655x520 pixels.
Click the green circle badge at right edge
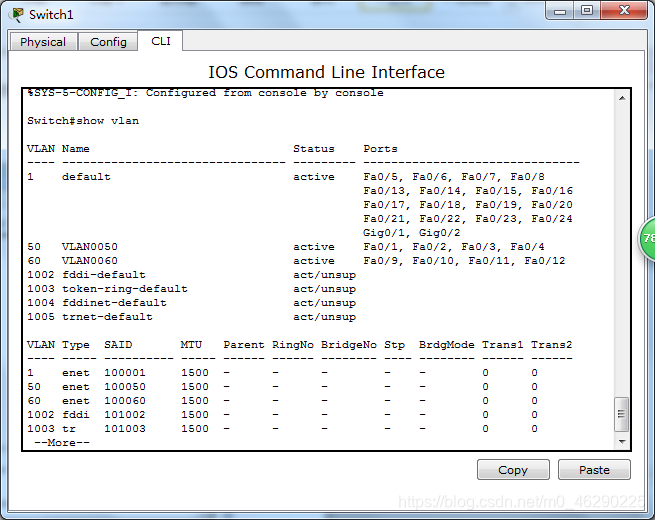tap(647, 238)
